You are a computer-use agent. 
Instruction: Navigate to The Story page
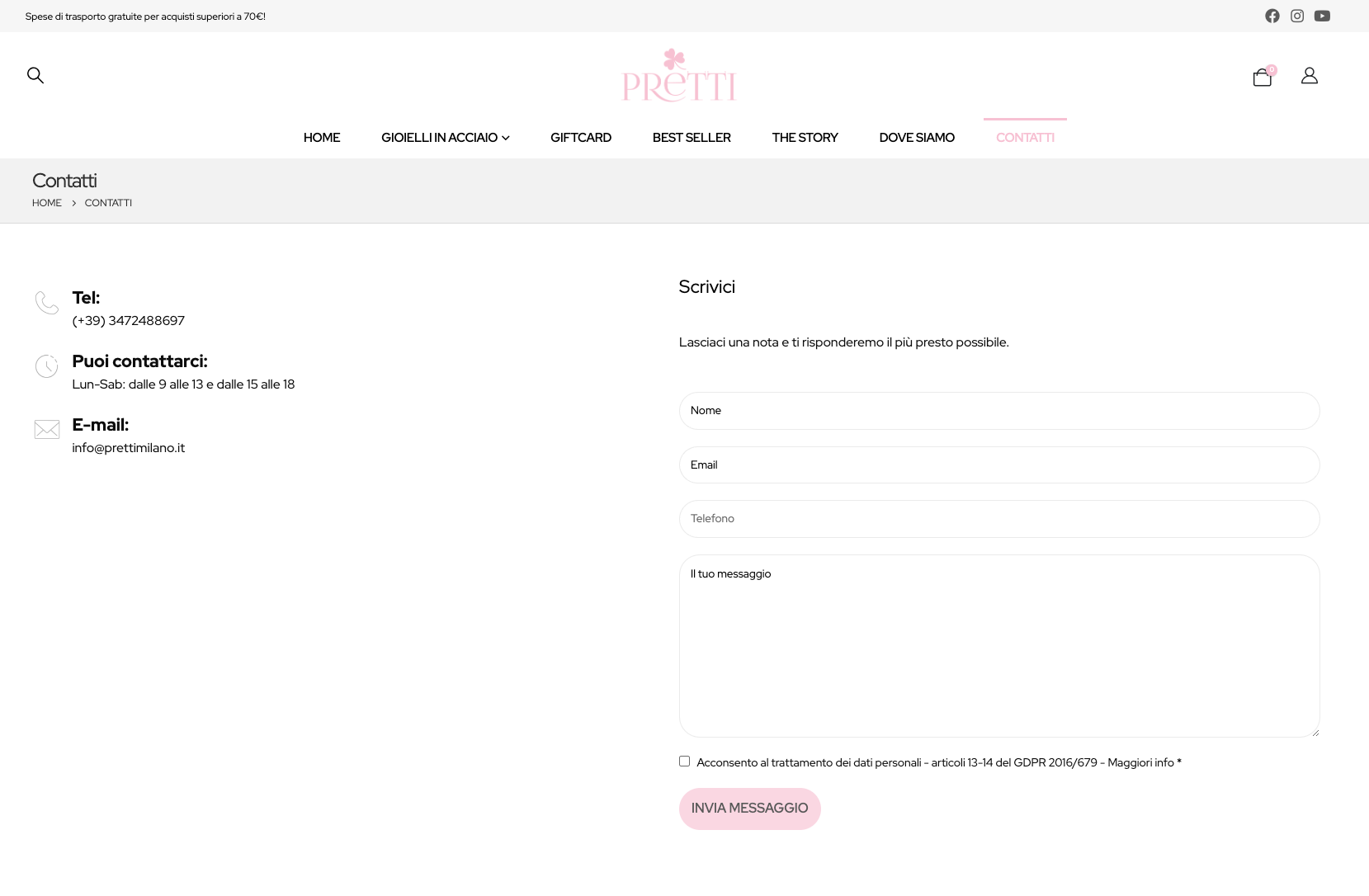(x=805, y=138)
